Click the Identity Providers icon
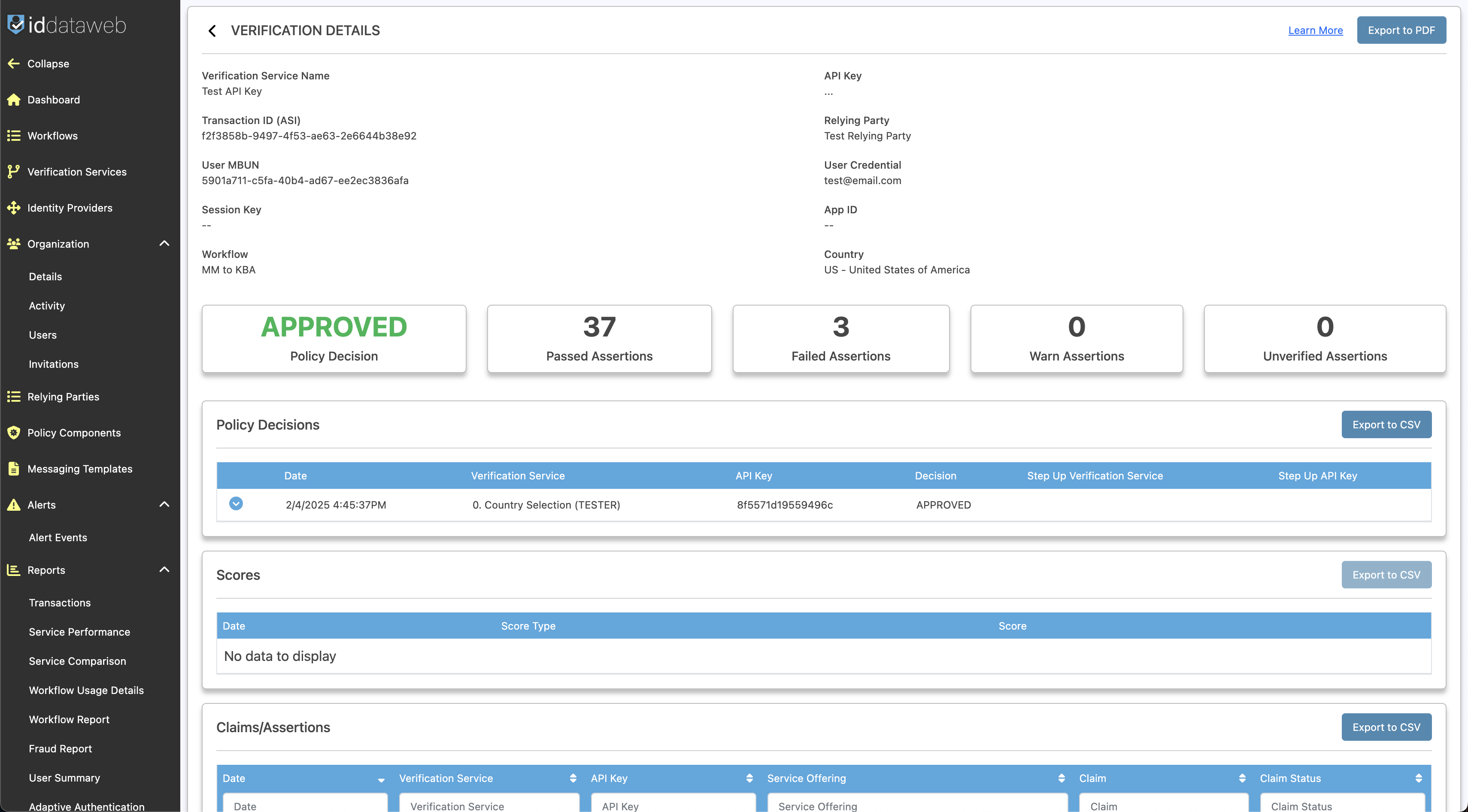The image size is (1468, 812). (x=14, y=208)
